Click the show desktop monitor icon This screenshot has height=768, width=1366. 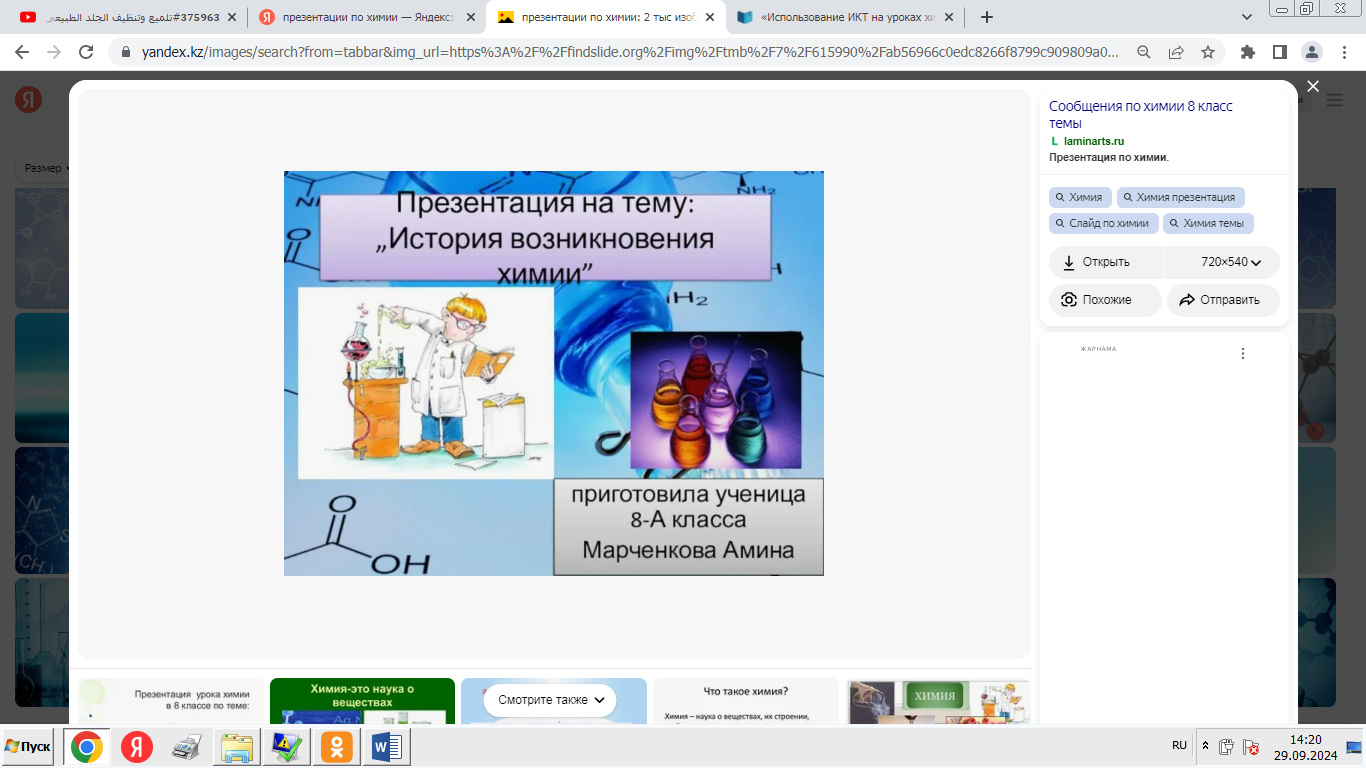[1354, 747]
